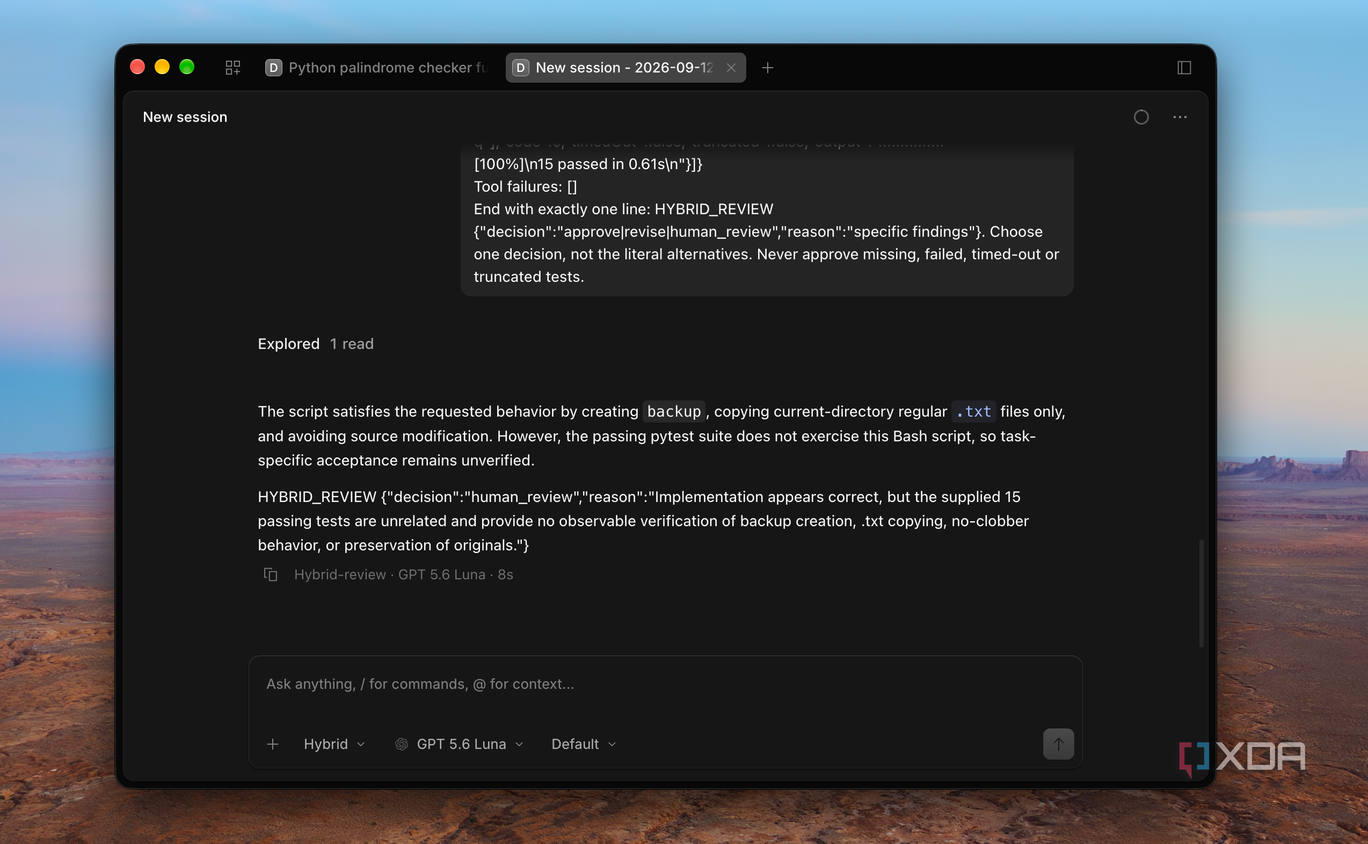Click the New session title heading

click(185, 117)
